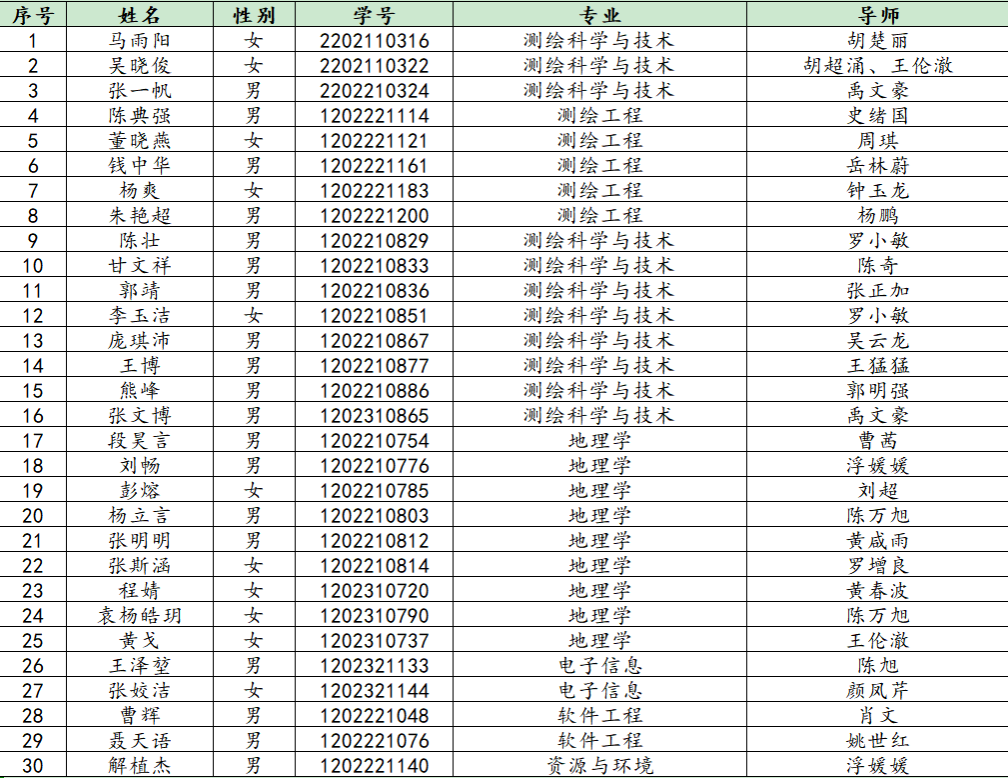Click the 性别 column header

click(x=254, y=15)
